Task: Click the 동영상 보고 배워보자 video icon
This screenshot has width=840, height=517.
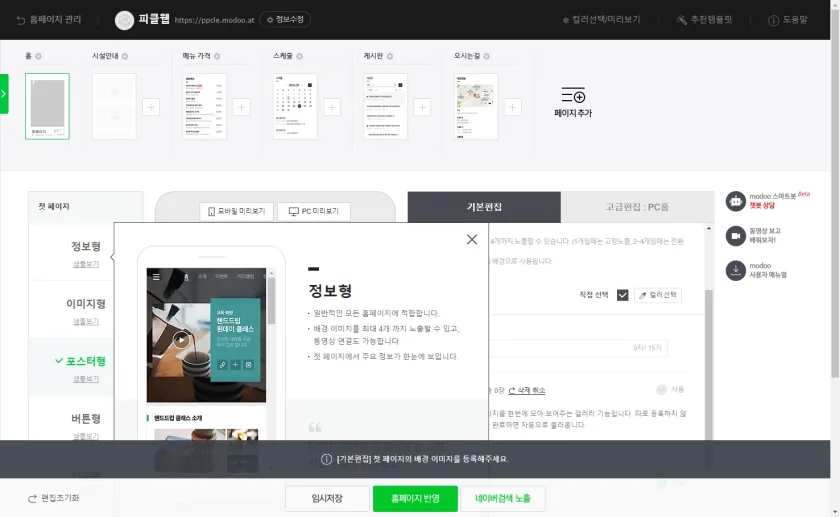Action: pyautogui.click(x=736, y=236)
